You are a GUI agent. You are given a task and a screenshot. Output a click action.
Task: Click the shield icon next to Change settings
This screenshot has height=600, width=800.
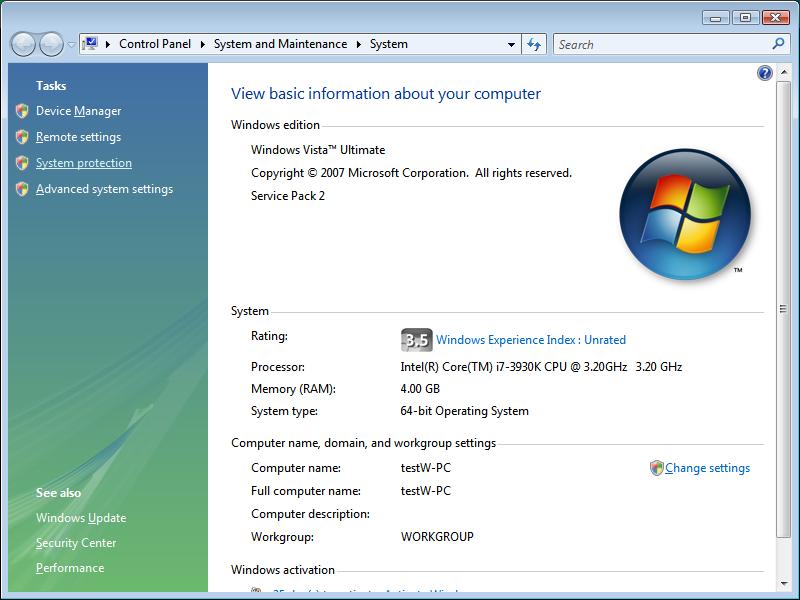coord(656,468)
